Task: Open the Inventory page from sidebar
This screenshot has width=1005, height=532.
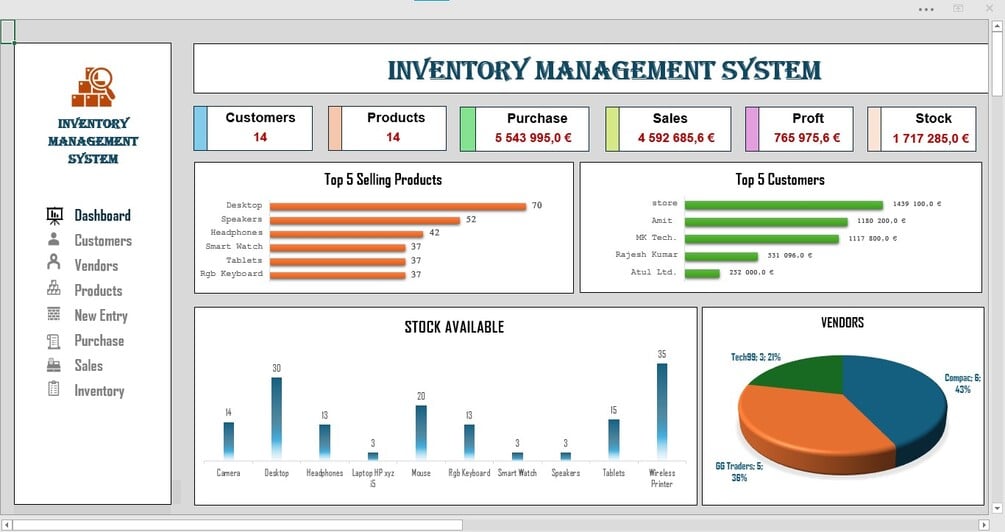Action: (99, 391)
